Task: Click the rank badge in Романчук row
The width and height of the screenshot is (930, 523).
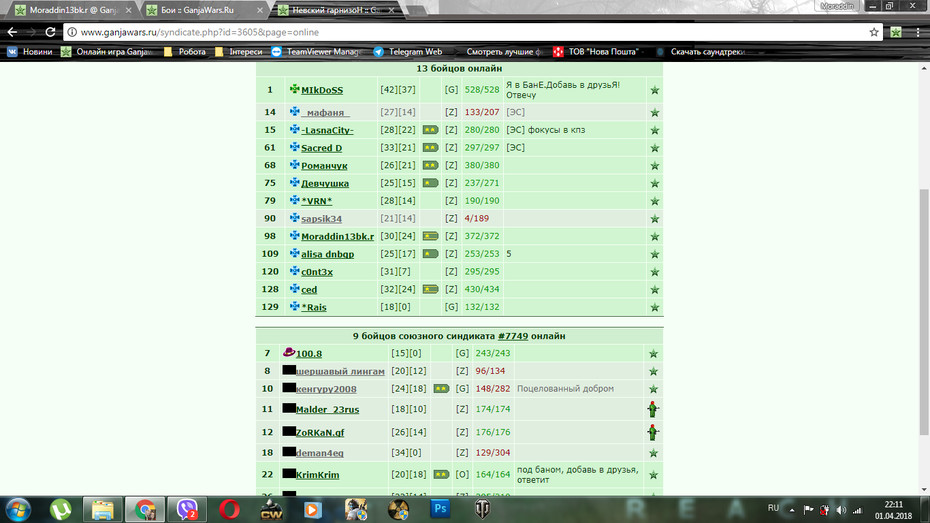Action: (430, 165)
